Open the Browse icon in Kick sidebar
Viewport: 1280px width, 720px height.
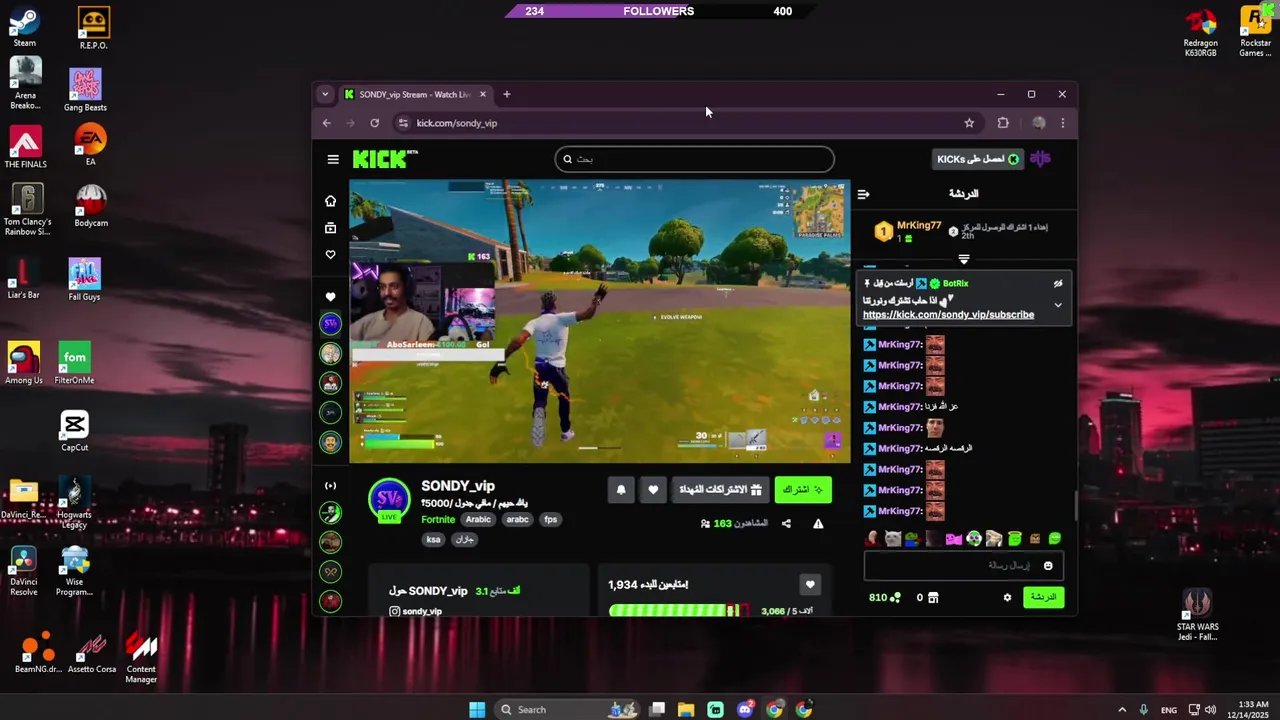pyautogui.click(x=330, y=228)
